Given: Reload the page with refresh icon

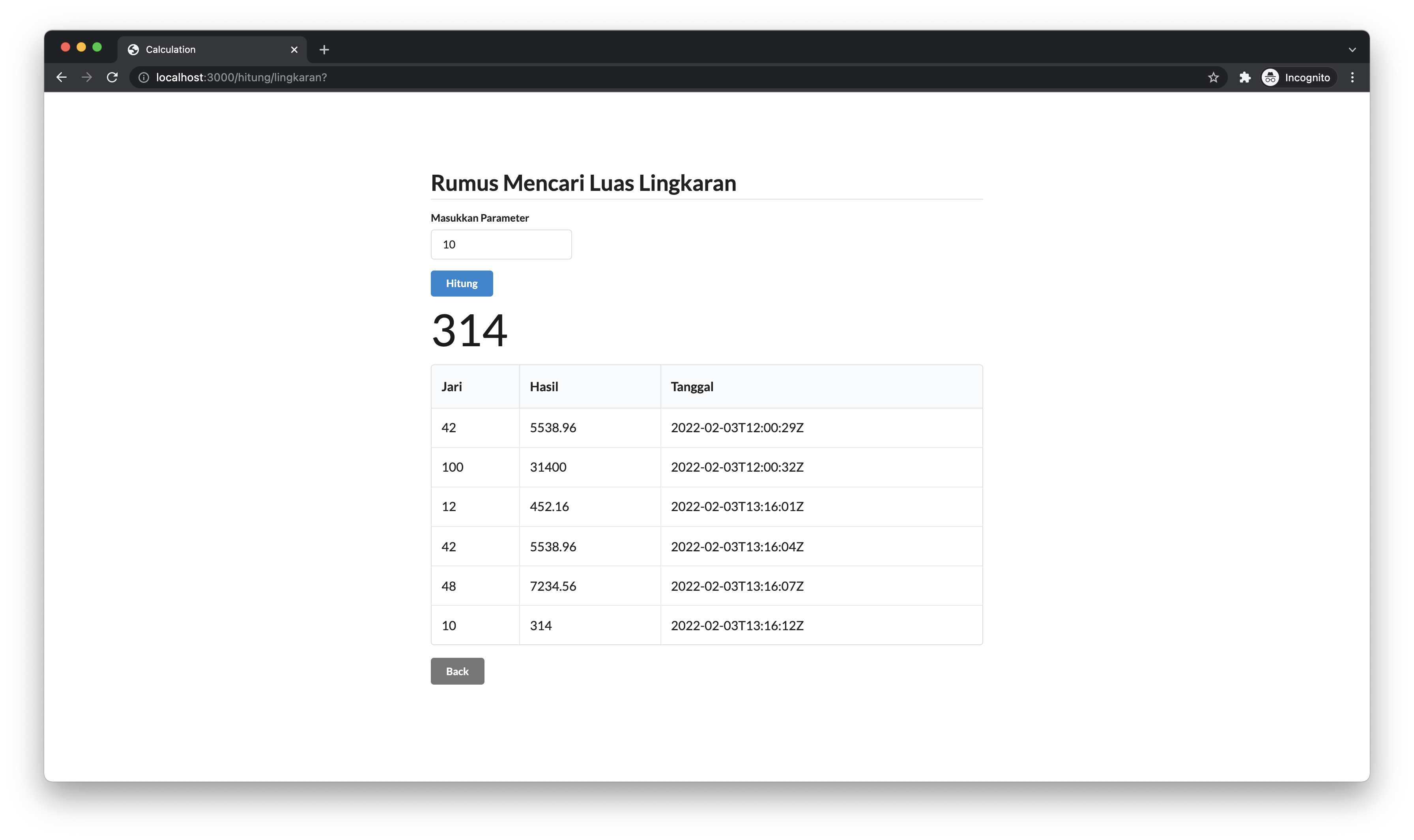Looking at the screenshot, I should [x=112, y=78].
